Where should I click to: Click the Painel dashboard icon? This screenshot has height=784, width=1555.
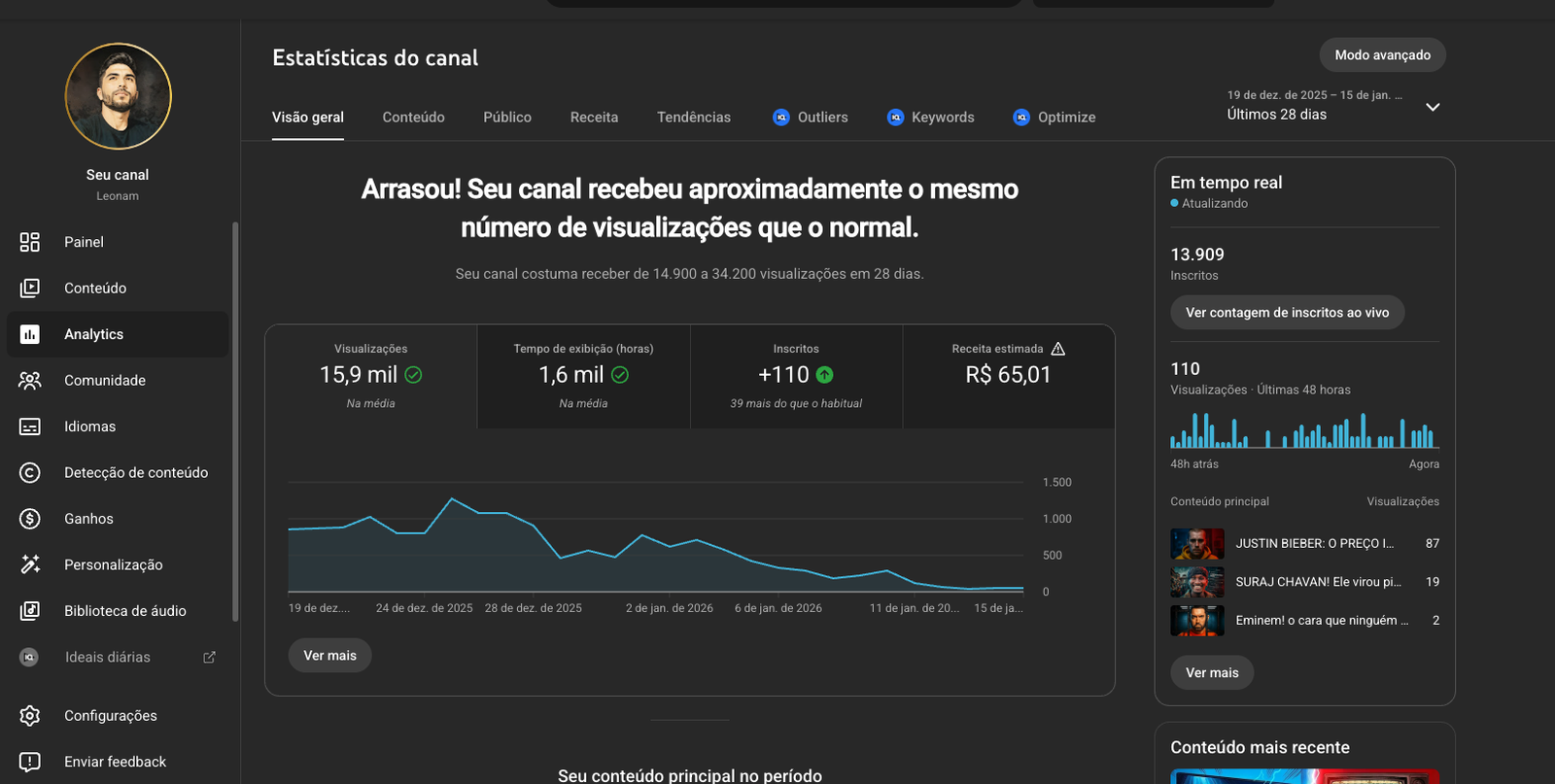[x=30, y=242]
